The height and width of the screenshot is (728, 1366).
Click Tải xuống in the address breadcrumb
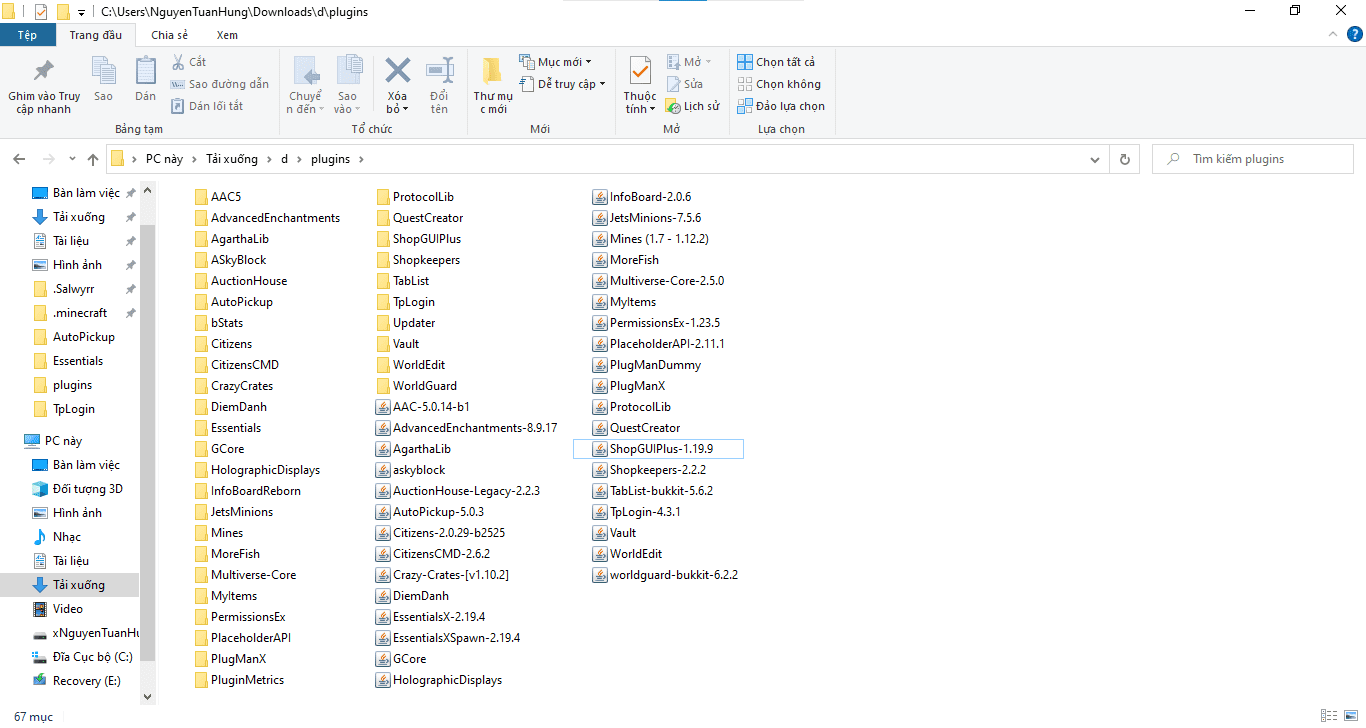coord(231,159)
